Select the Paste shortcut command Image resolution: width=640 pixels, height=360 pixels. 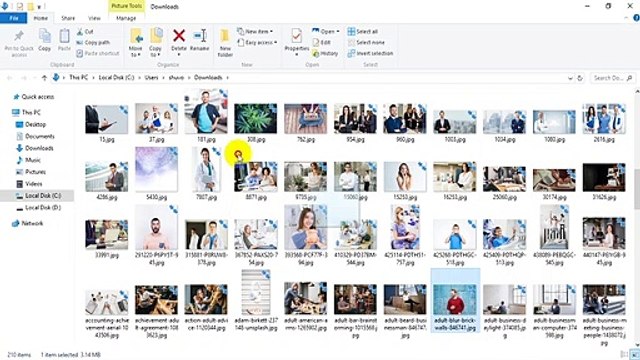[98, 53]
